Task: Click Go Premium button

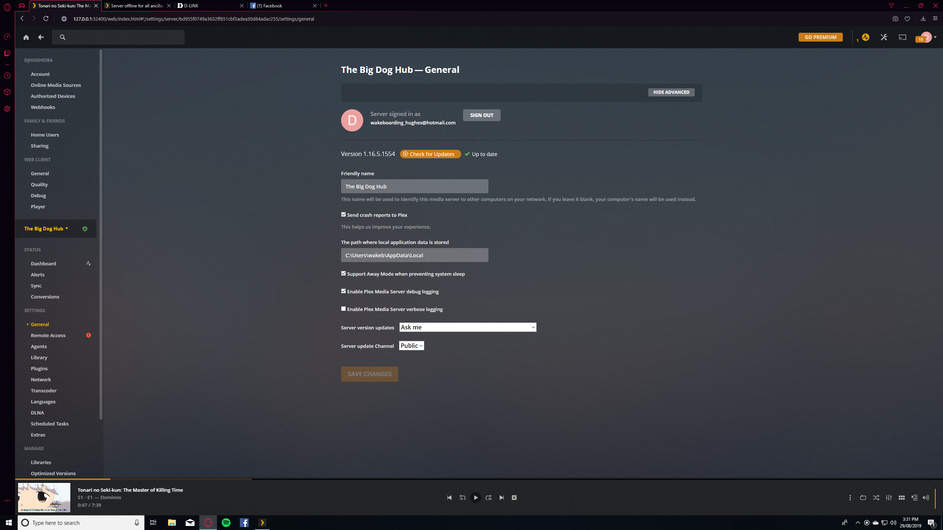Action: 820,37
